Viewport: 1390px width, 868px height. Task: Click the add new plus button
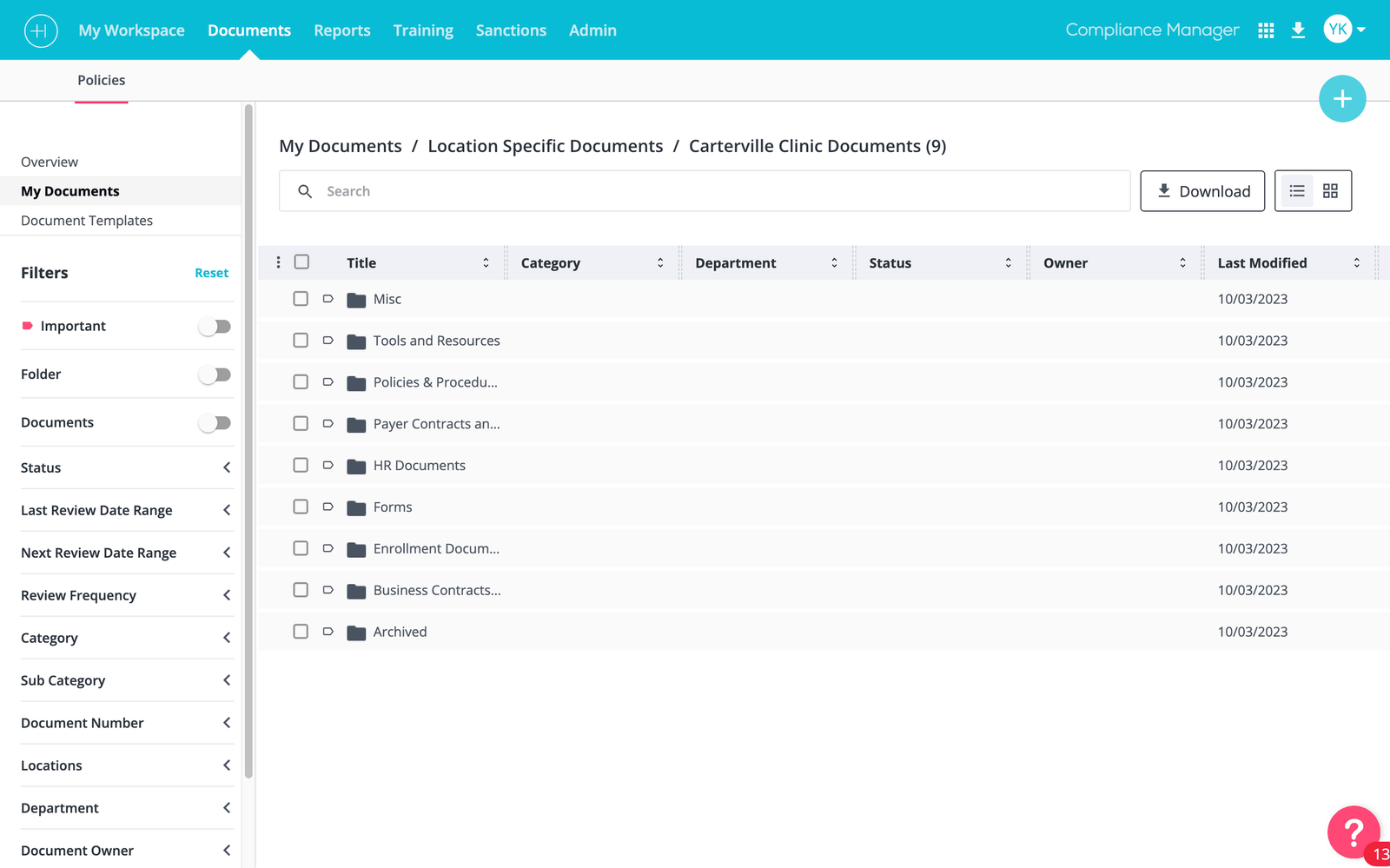click(x=1342, y=99)
